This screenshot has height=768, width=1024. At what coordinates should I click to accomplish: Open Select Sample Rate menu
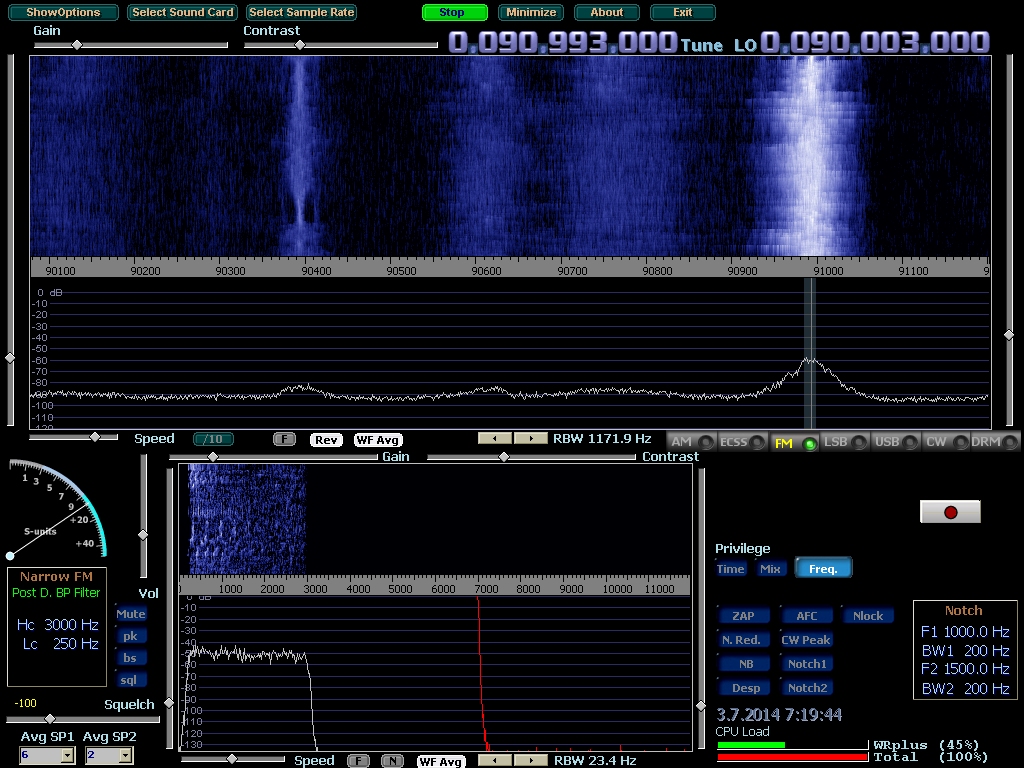point(302,12)
